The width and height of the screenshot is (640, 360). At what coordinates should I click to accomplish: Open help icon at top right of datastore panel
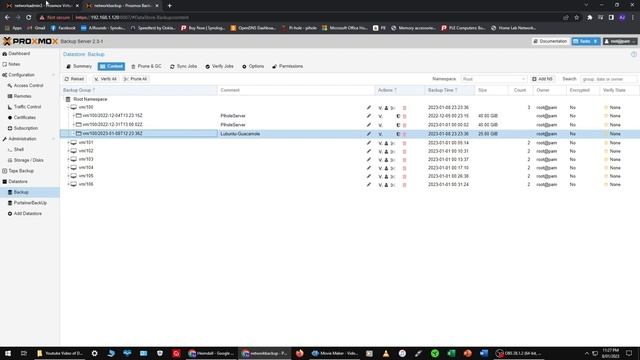tap(633, 54)
